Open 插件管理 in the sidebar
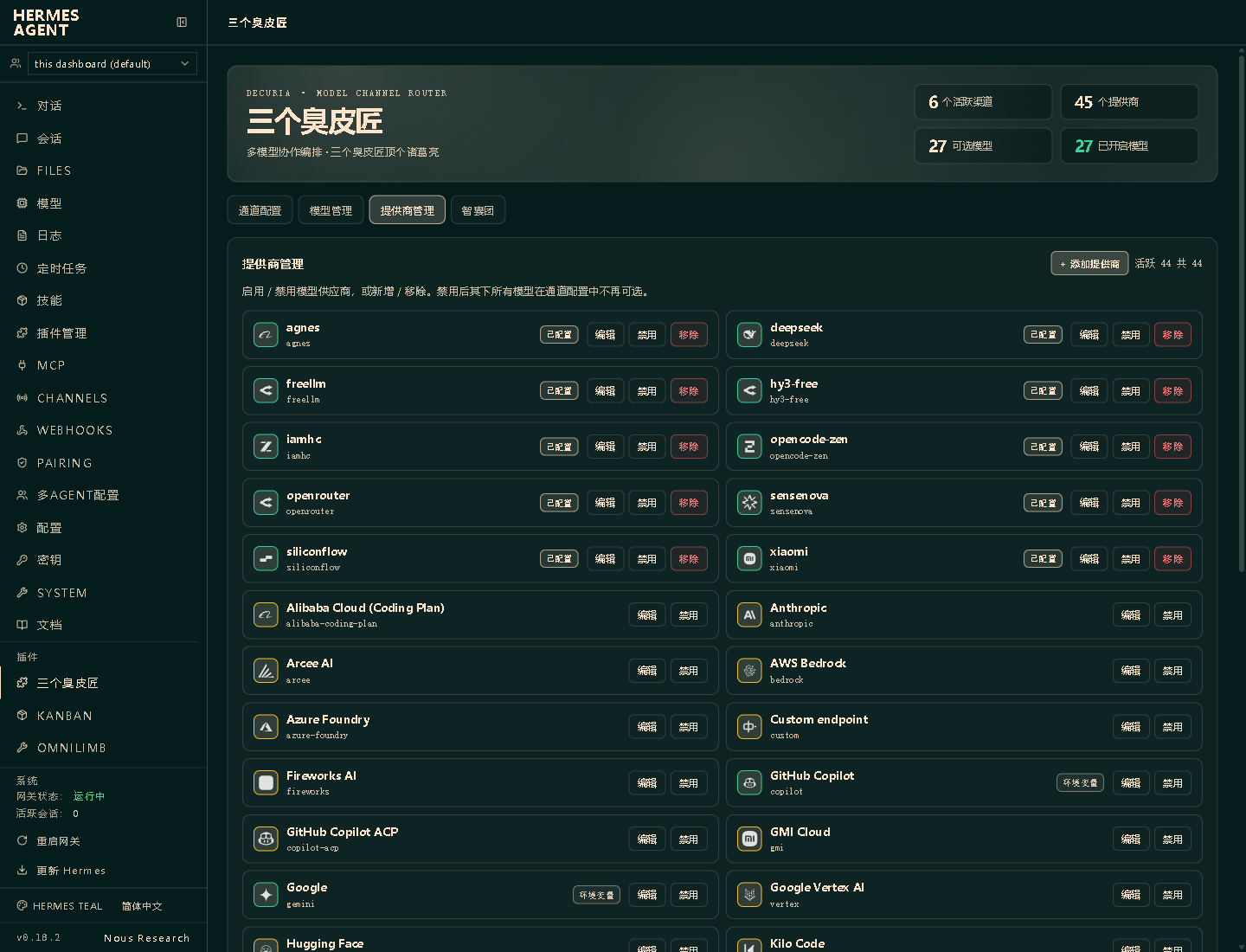The height and width of the screenshot is (952, 1246). 104,333
